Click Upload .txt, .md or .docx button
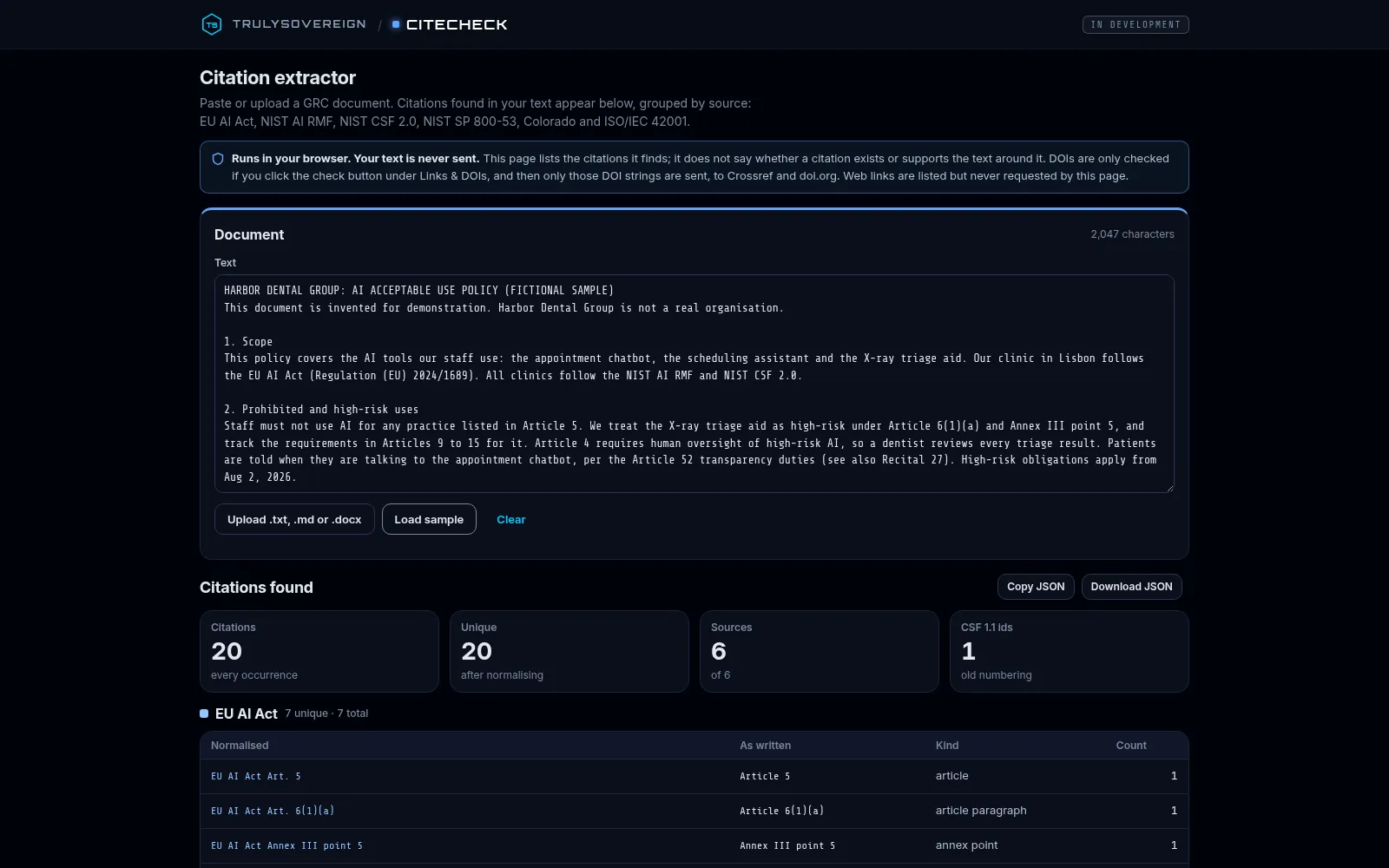Viewport: 1389px width, 868px height. click(294, 519)
